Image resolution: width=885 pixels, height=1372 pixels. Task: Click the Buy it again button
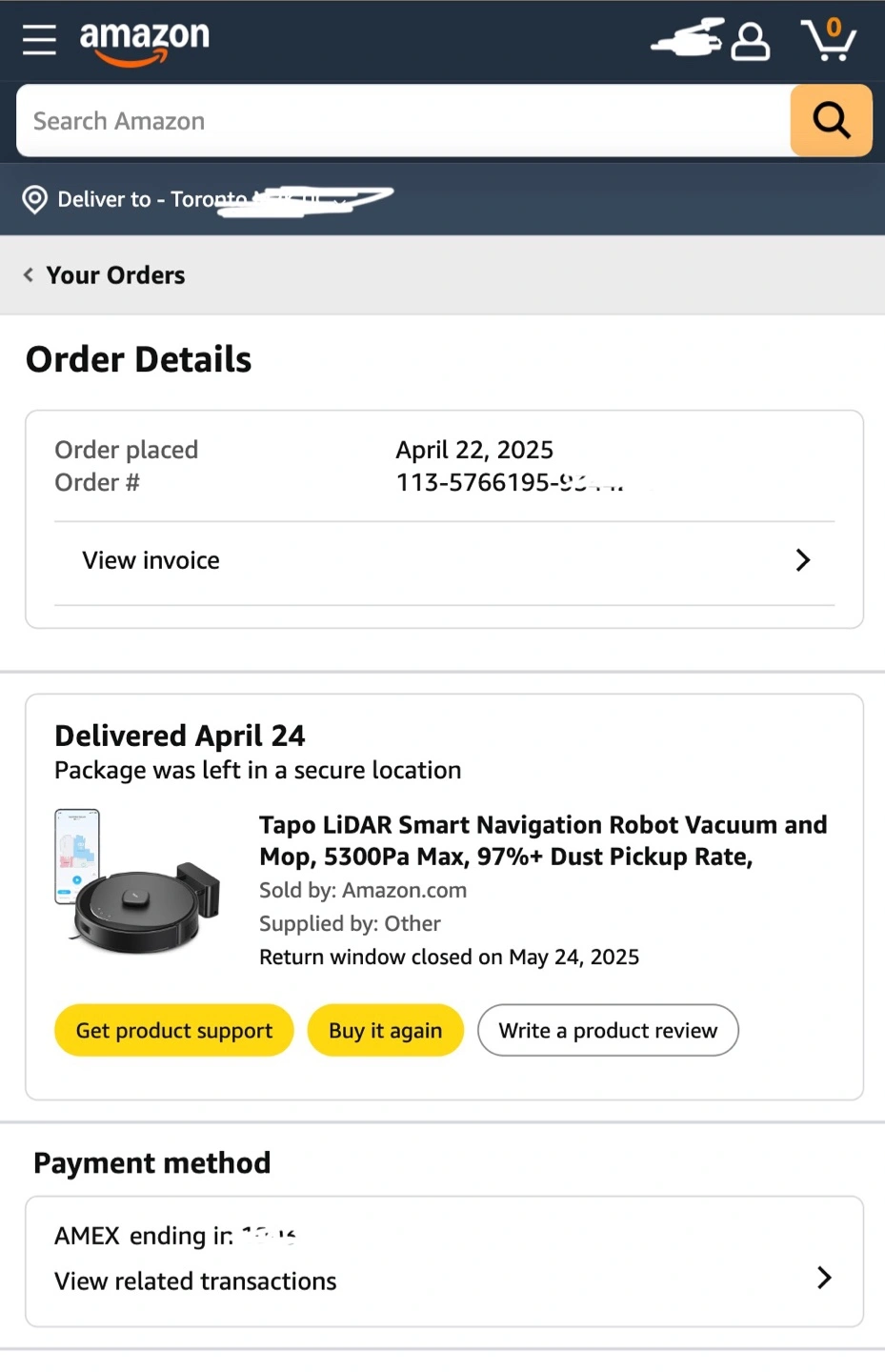coord(385,1030)
